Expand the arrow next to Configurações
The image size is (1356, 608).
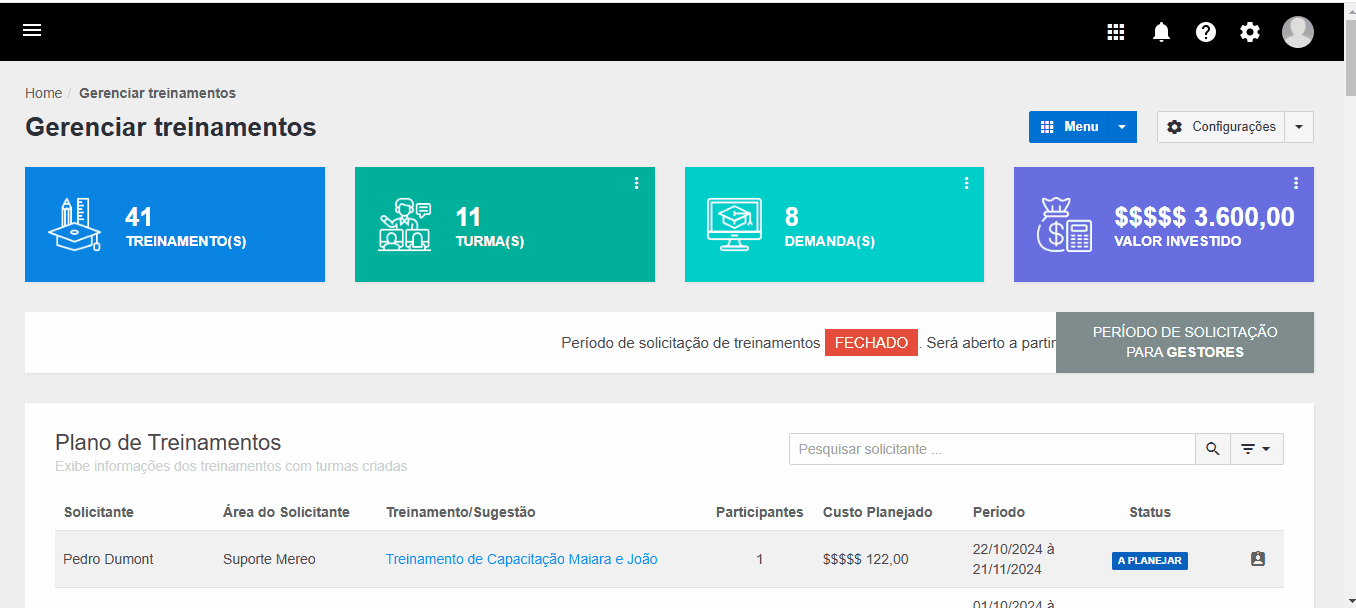click(1299, 127)
